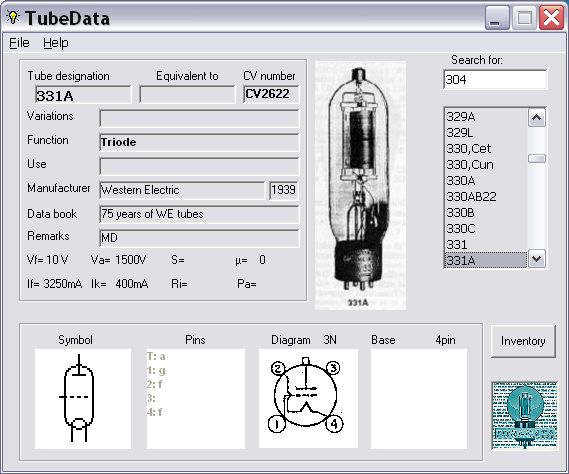
Task: Open the Help menu
Action: point(56,43)
